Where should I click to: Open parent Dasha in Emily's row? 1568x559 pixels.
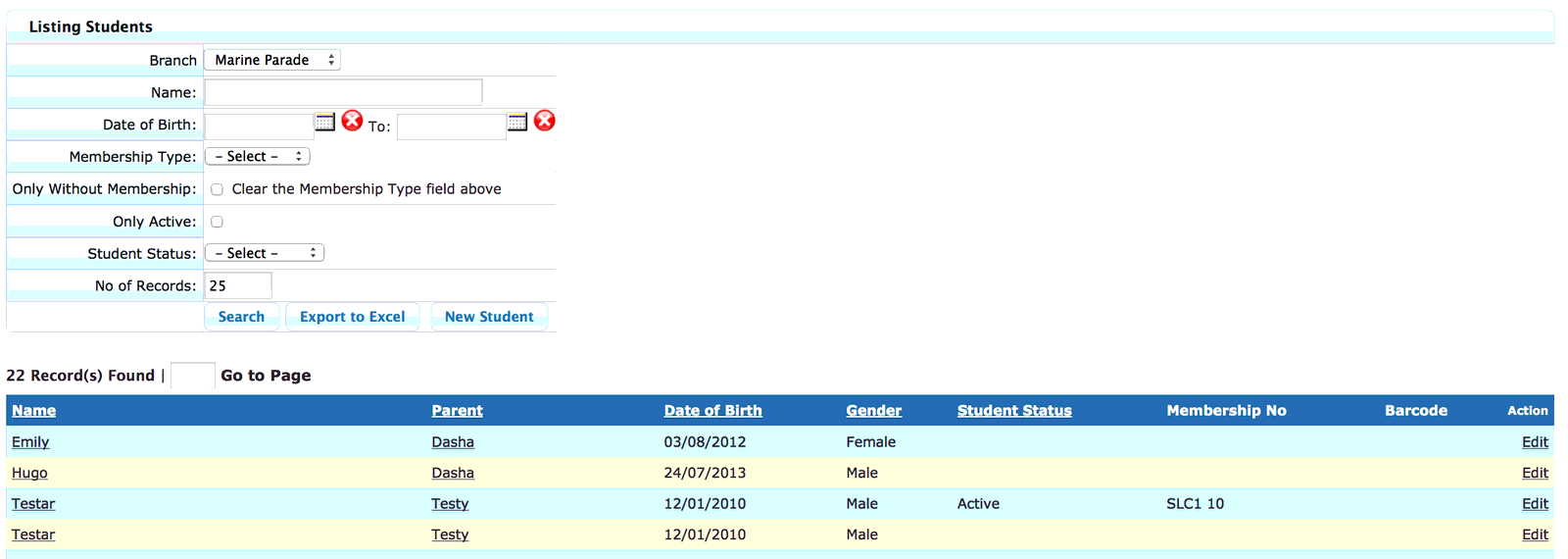pos(453,442)
